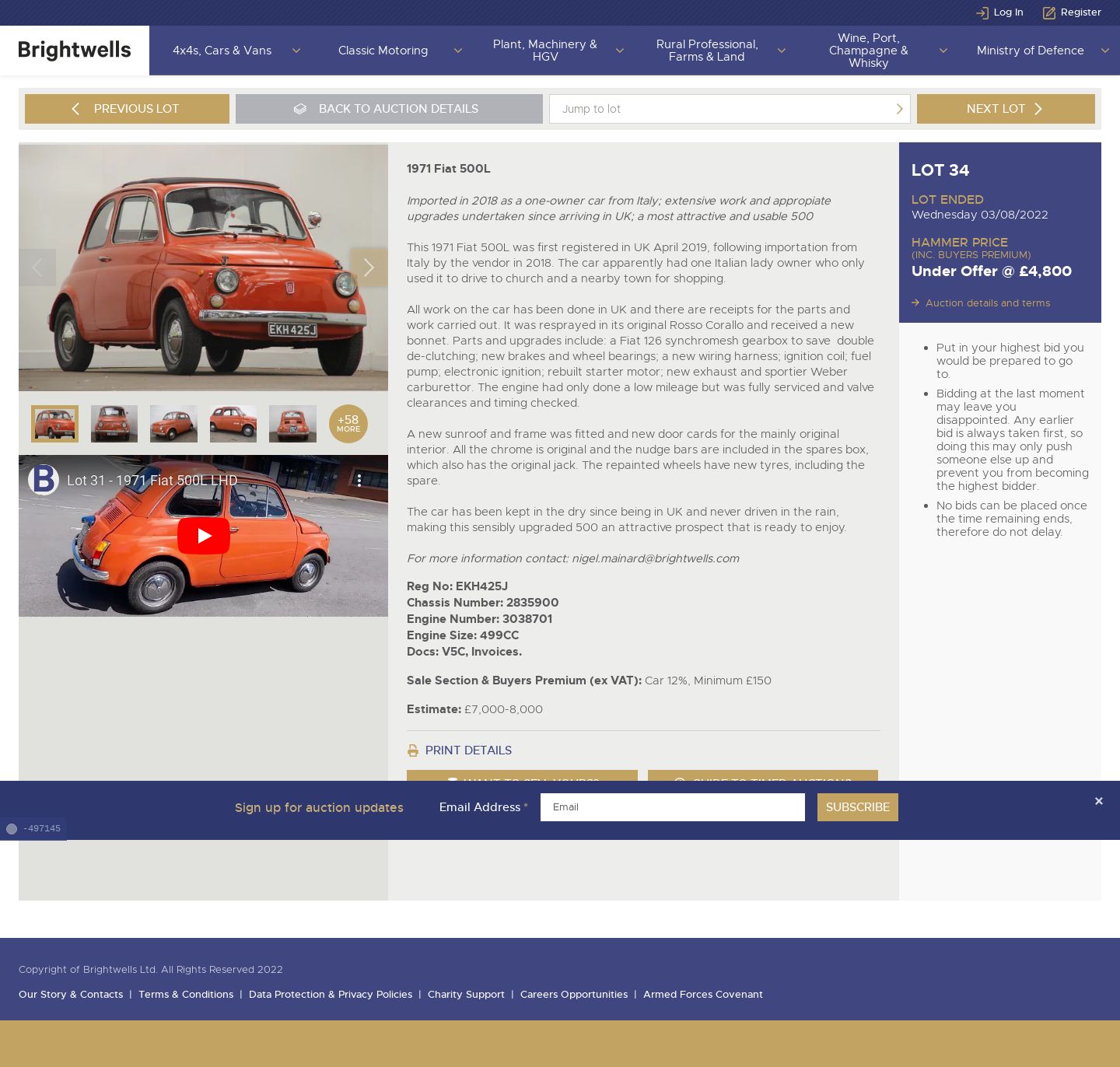The image size is (1120, 1067).
Task: Click the printer icon
Action: click(413, 750)
